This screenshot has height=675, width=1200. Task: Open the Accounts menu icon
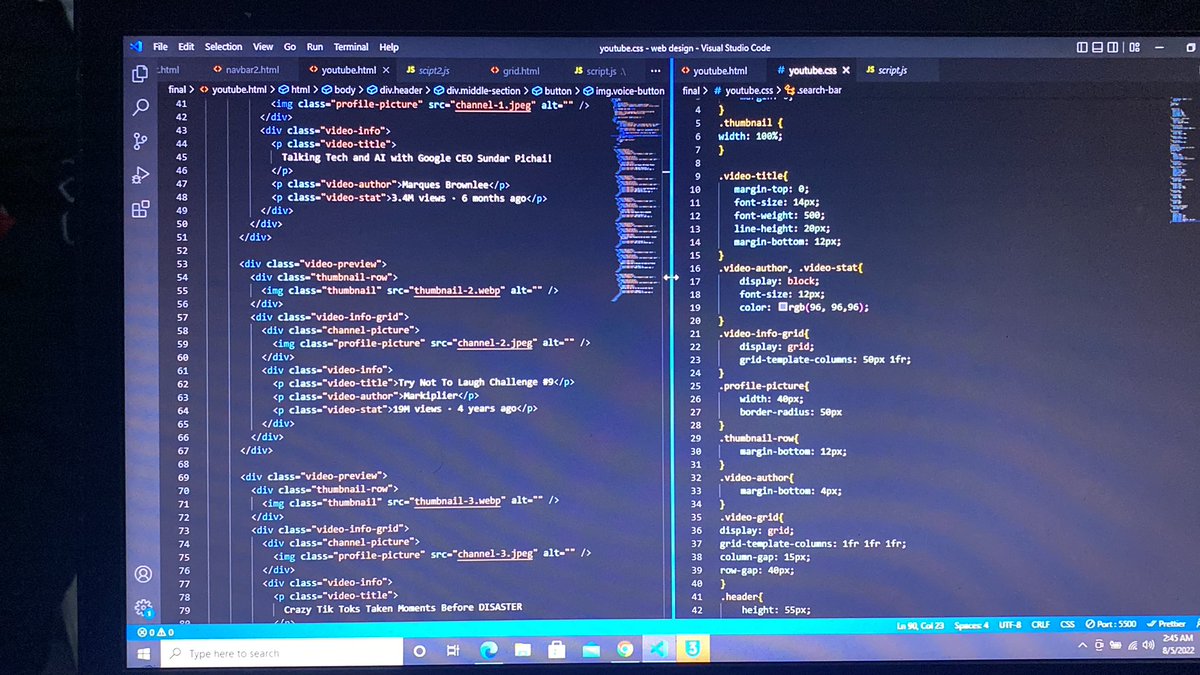(143, 574)
